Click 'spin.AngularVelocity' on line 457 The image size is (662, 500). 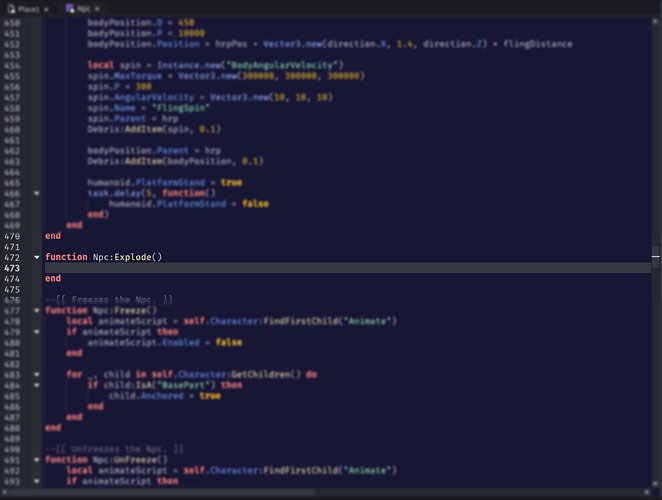pos(141,97)
